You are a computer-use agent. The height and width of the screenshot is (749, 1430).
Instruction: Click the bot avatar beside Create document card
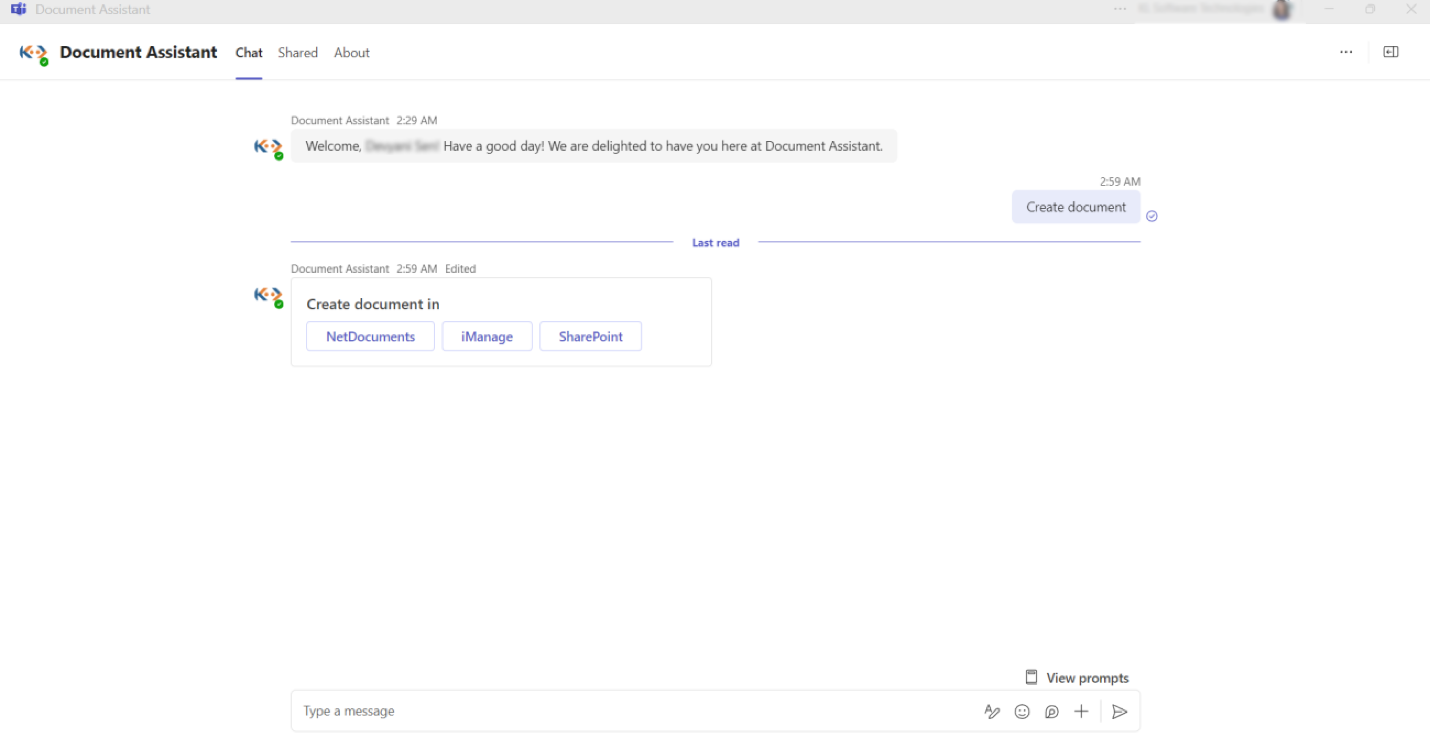[x=268, y=296]
